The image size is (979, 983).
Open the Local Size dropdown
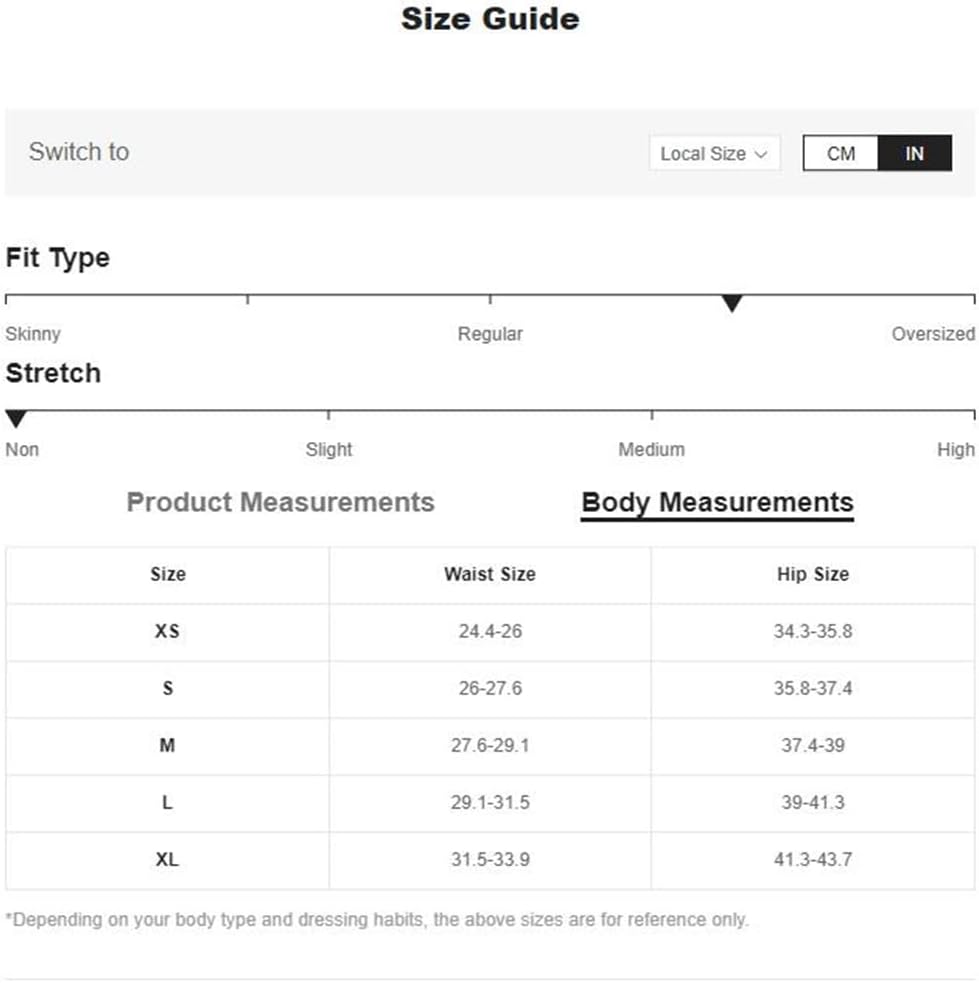[x=715, y=154]
